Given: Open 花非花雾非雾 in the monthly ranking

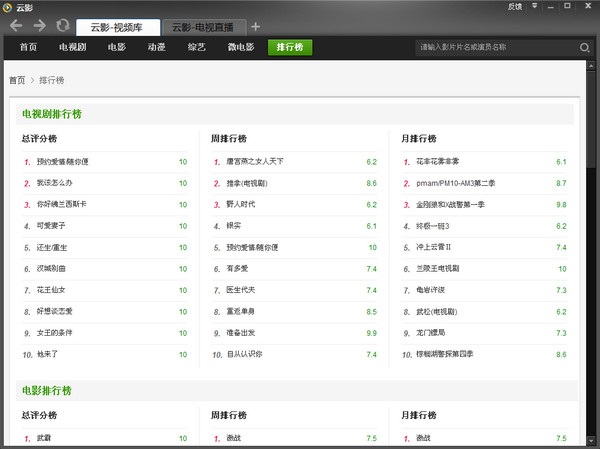Looking at the screenshot, I should tap(437, 162).
